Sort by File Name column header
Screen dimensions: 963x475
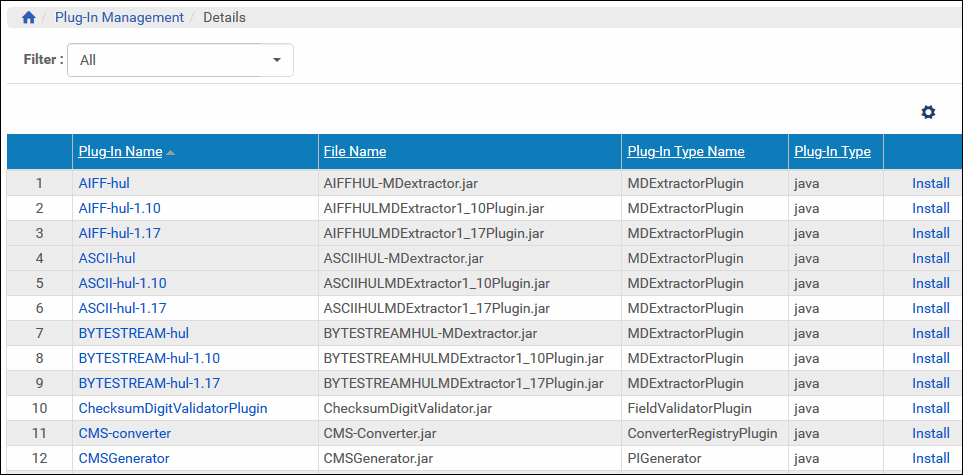tap(355, 151)
